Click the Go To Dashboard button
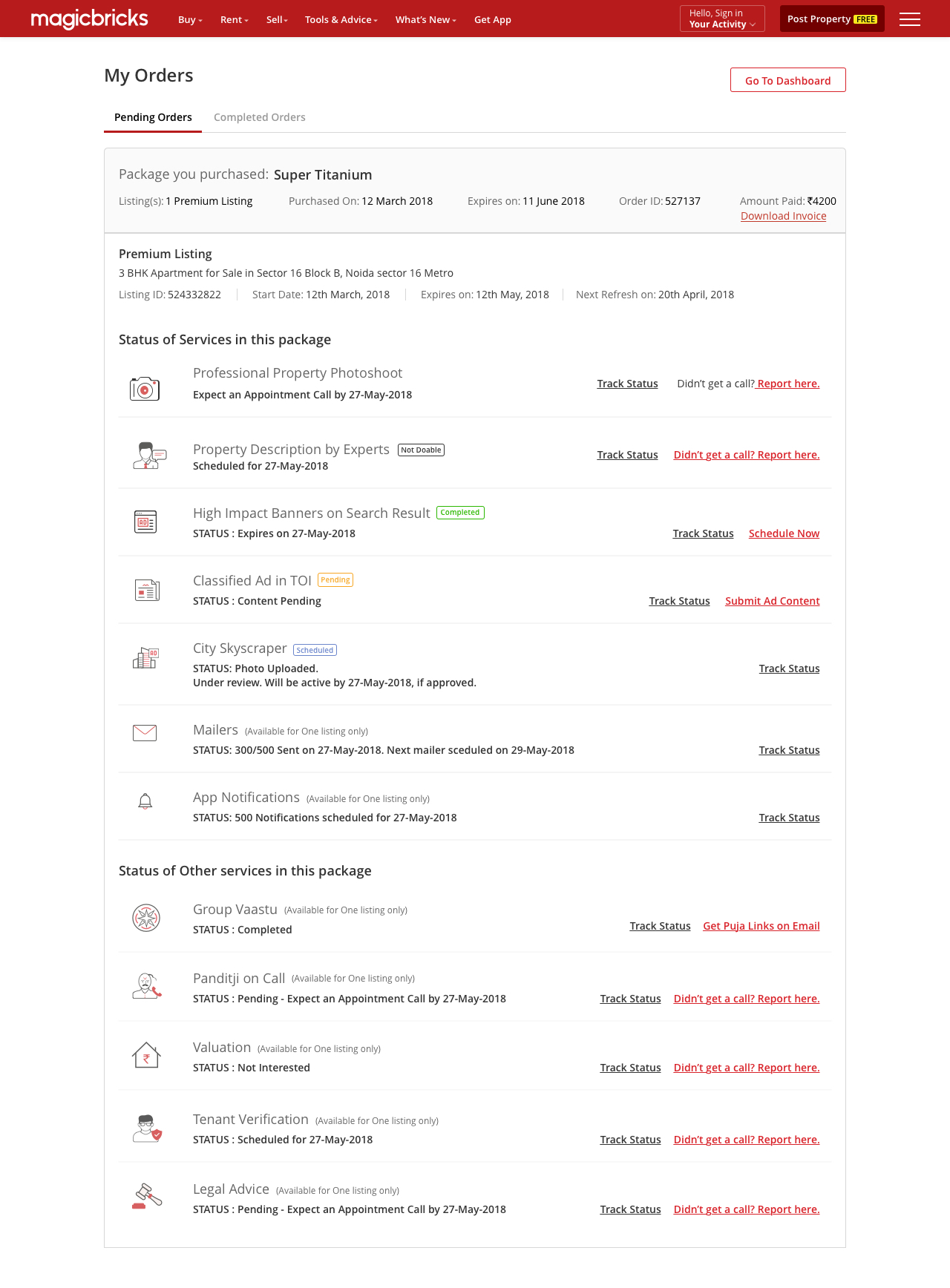 (x=787, y=80)
